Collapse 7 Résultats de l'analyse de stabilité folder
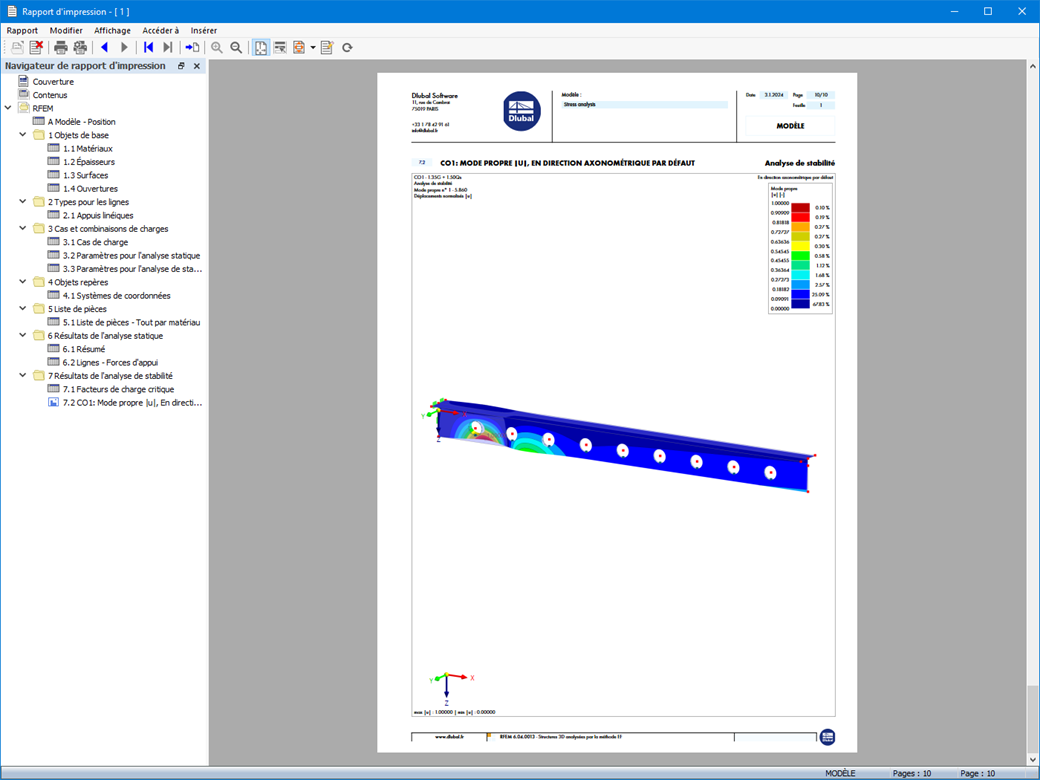1040x780 pixels. tap(23, 375)
